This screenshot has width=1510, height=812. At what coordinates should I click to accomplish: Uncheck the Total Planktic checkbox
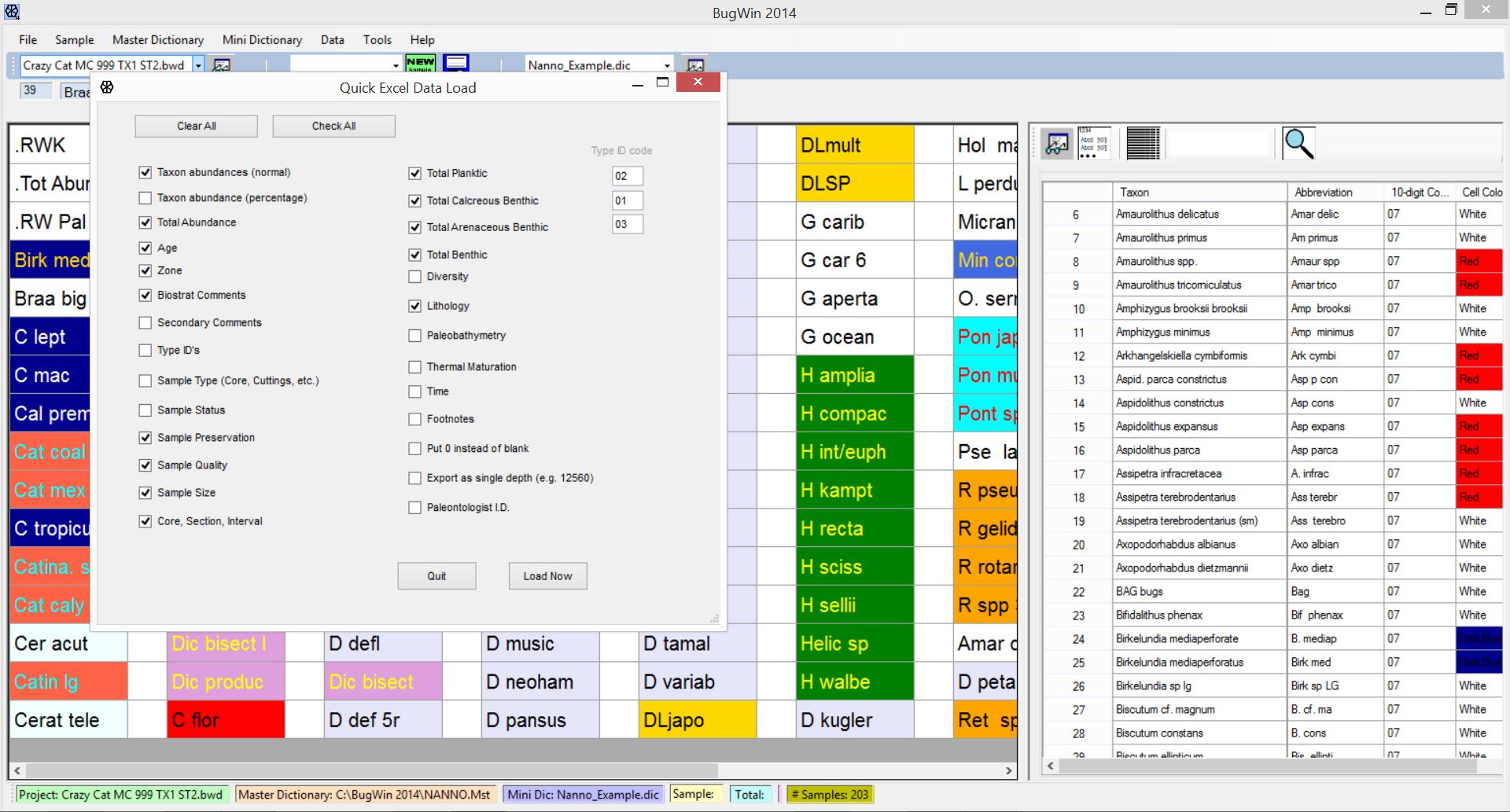[x=415, y=174]
